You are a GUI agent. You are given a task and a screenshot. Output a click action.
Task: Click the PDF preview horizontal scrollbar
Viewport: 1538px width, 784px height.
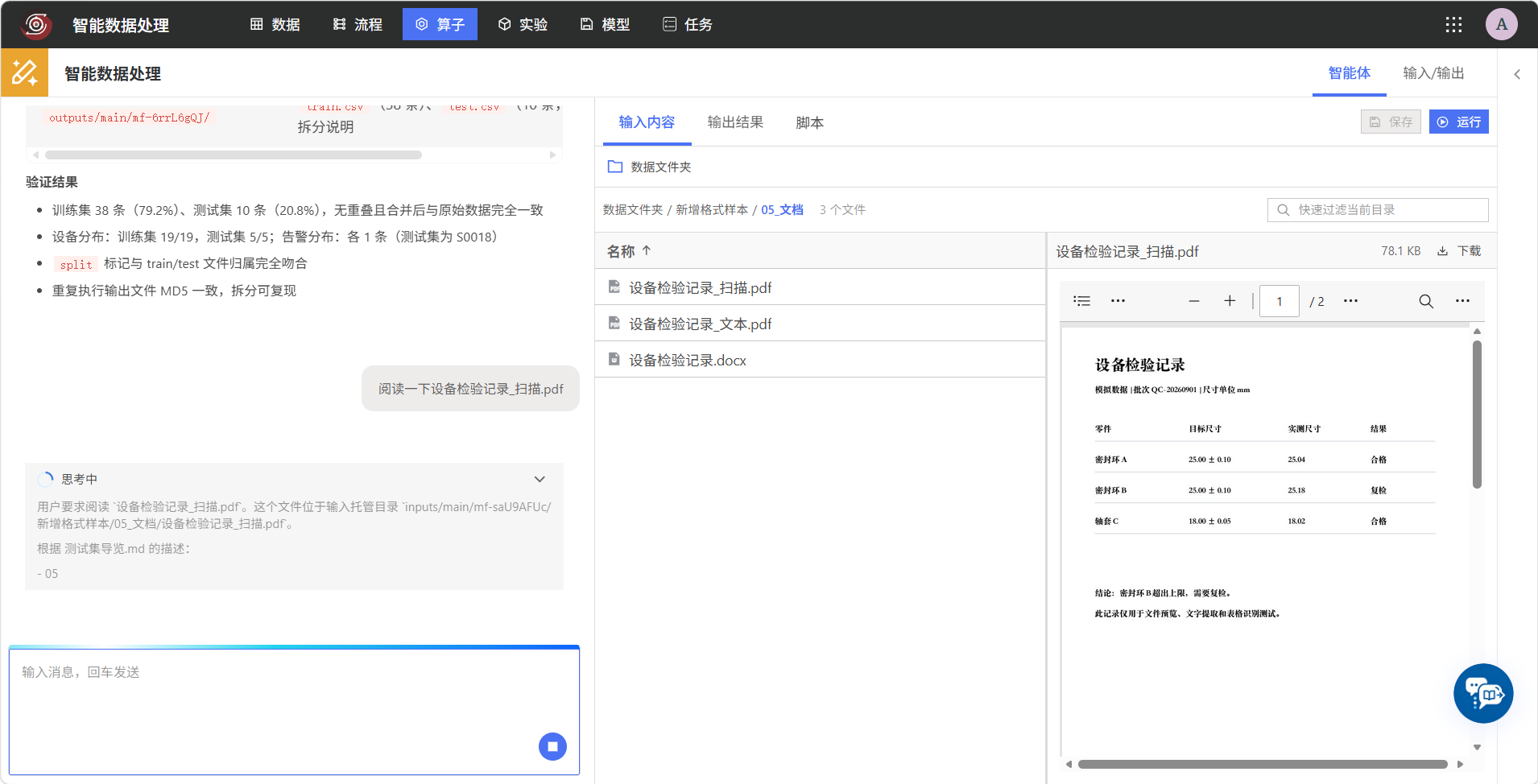1263,764
